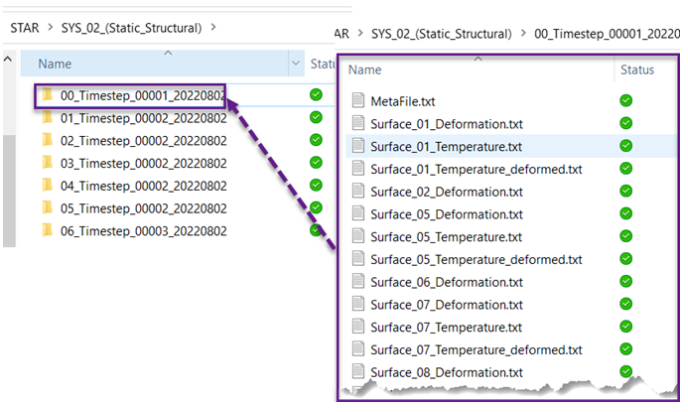This screenshot has height=412, width=688.
Task: Select Surface_06_Deformation.txt file entry
Action: pos(446,282)
